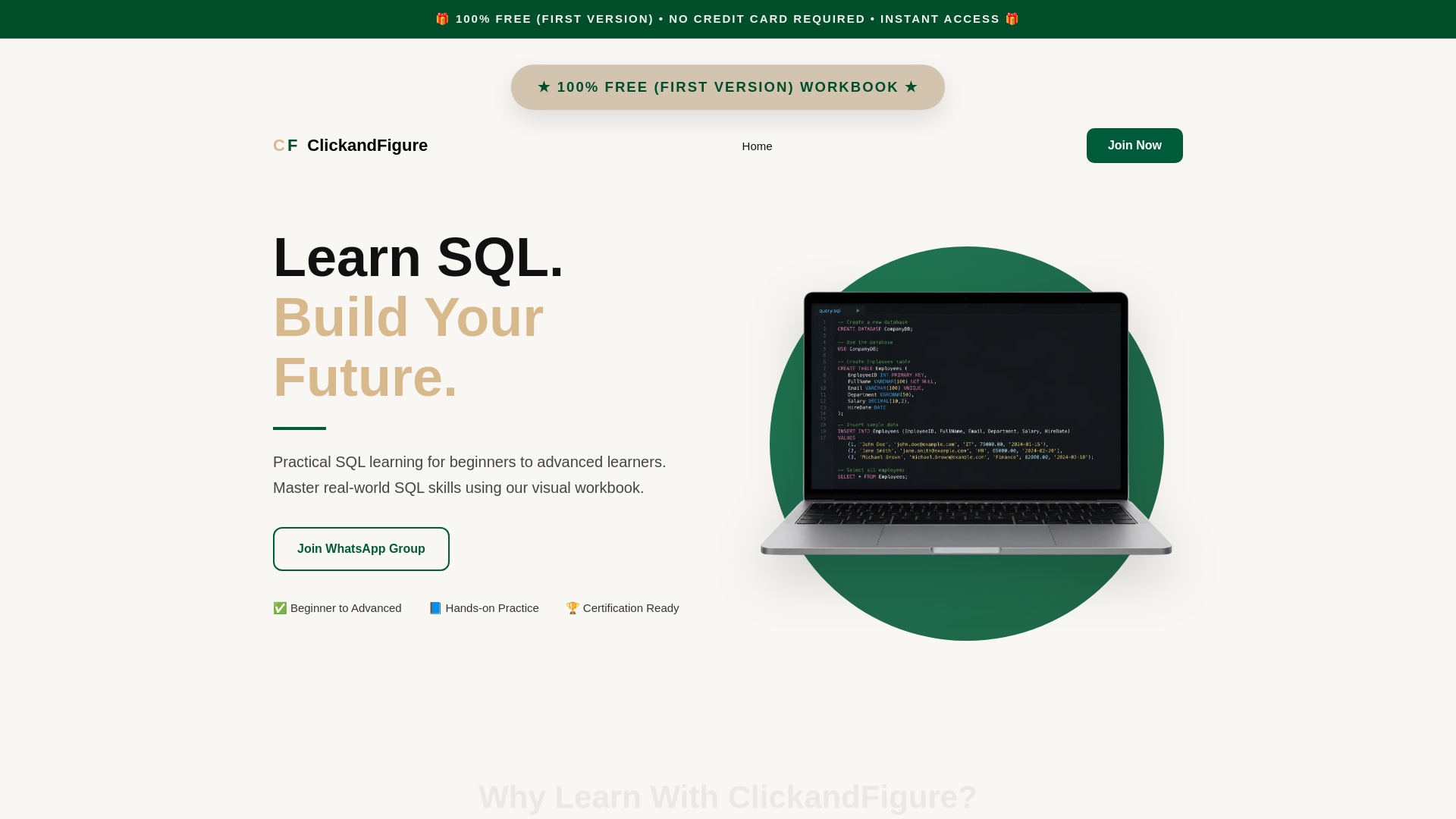
Task: Click the Join WhatsApp Group button
Action: [361, 549]
